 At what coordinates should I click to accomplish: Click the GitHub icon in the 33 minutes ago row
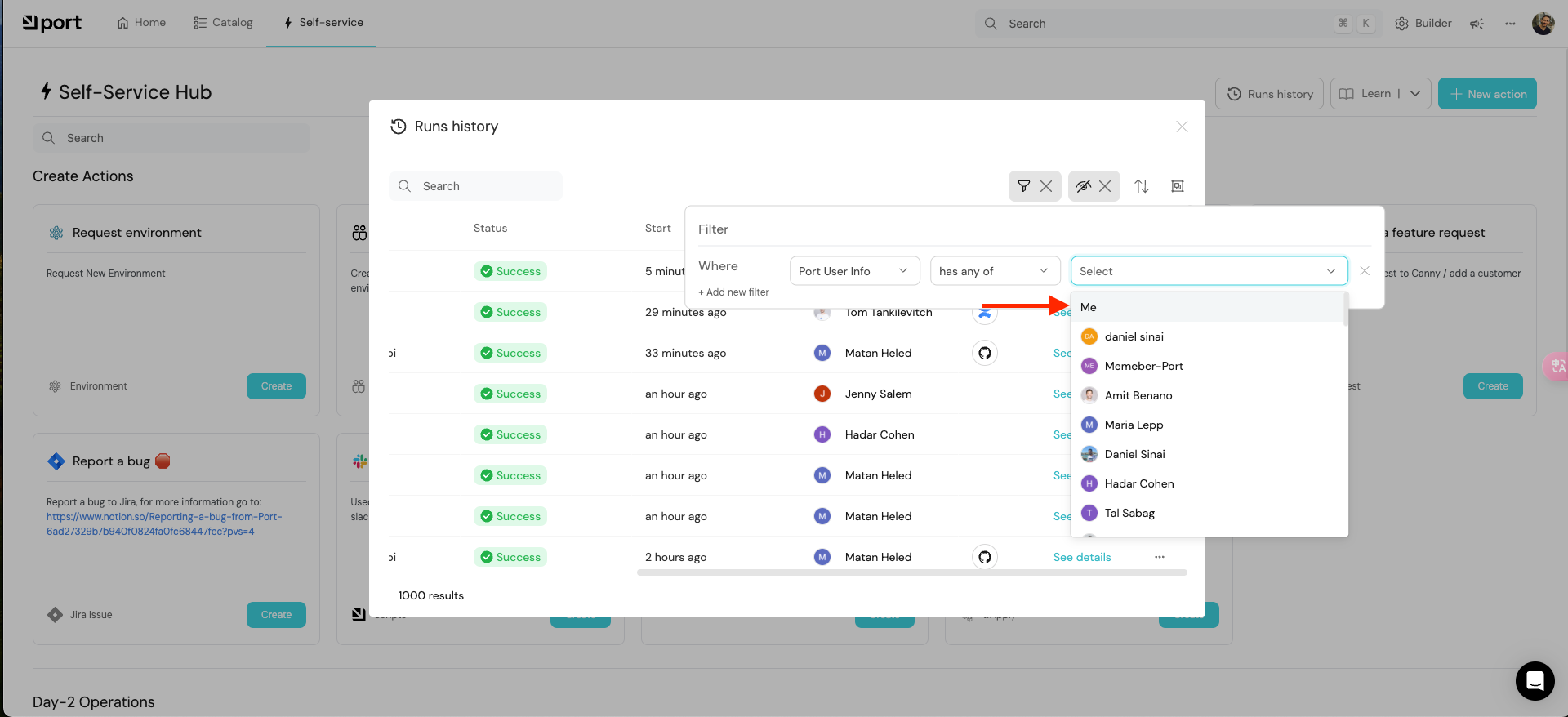(x=985, y=353)
